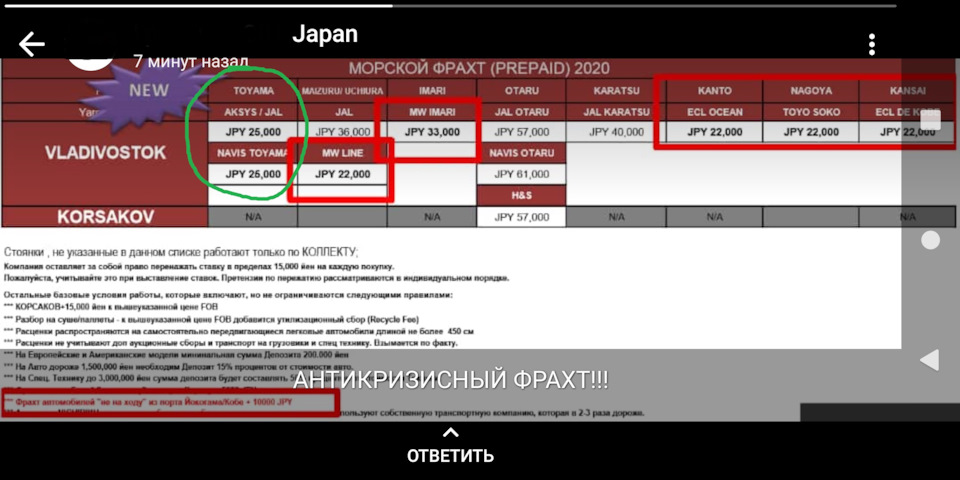Image resolution: width=960 pixels, height=480 pixels.
Task: Tap the 'JPY 40,000' price cell
Action: pyautogui.click(x=617, y=132)
